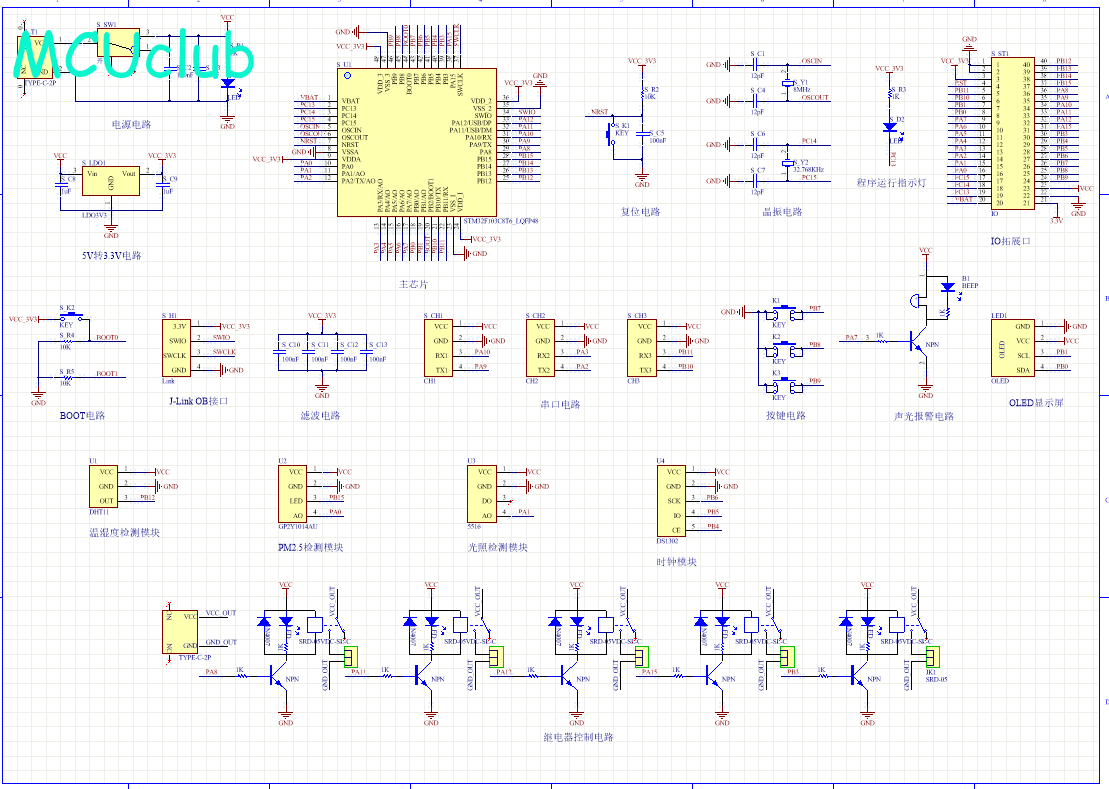Select the 'GND_OUT' label on TYPE-C connector

(x=221, y=642)
